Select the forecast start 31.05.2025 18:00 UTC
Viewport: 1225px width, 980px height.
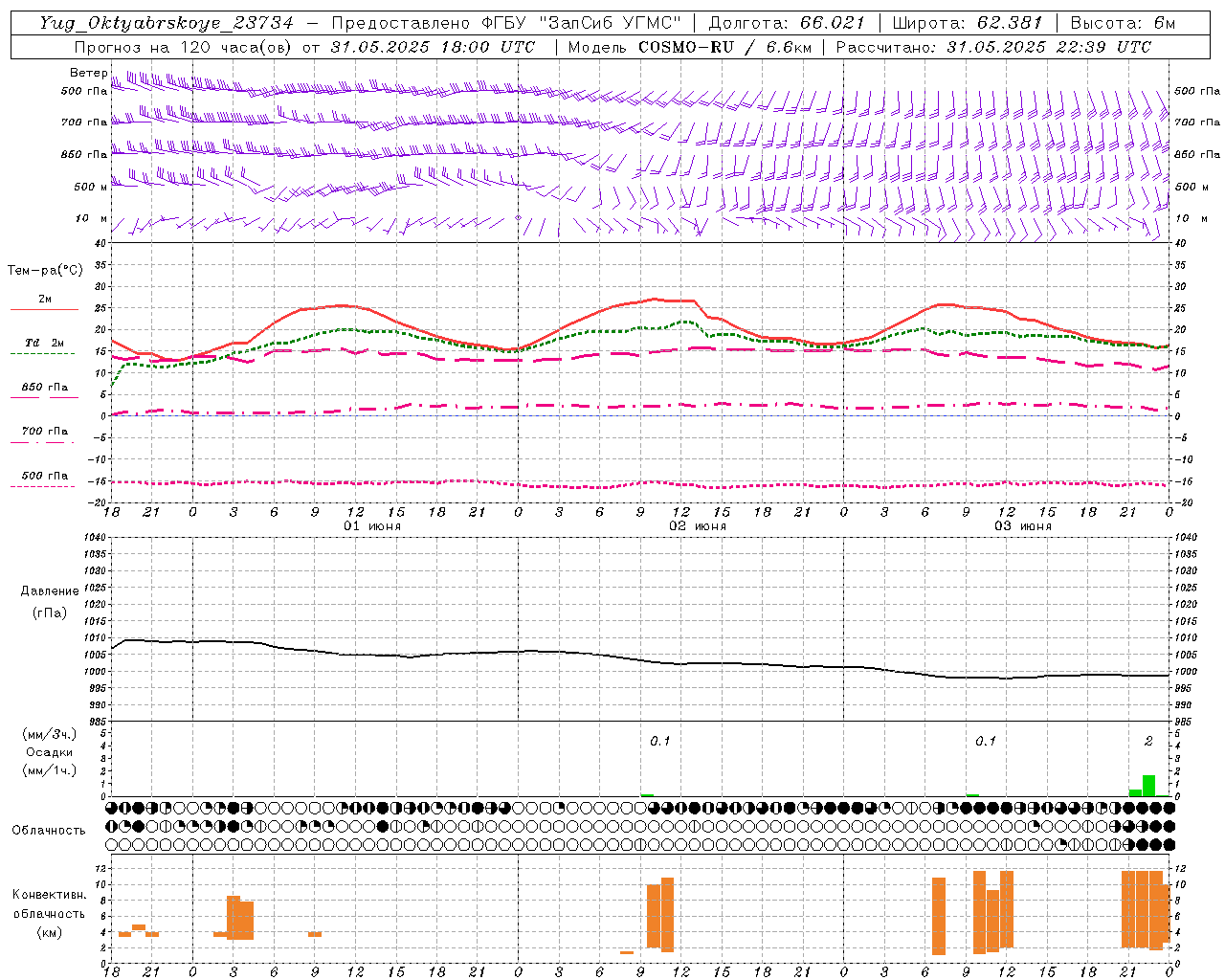click(x=434, y=47)
